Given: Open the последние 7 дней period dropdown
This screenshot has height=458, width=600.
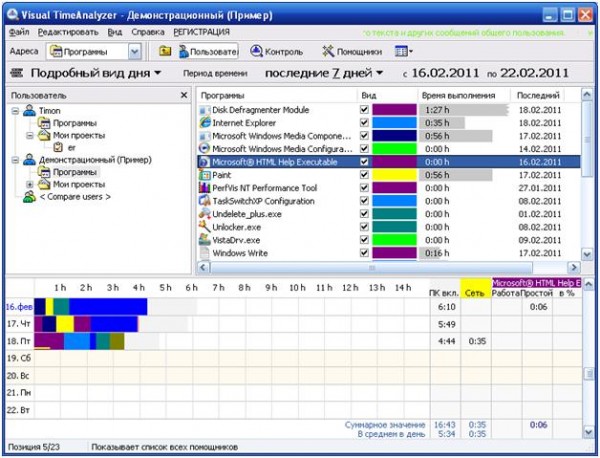Looking at the screenshot, I should tap(380, 73).
